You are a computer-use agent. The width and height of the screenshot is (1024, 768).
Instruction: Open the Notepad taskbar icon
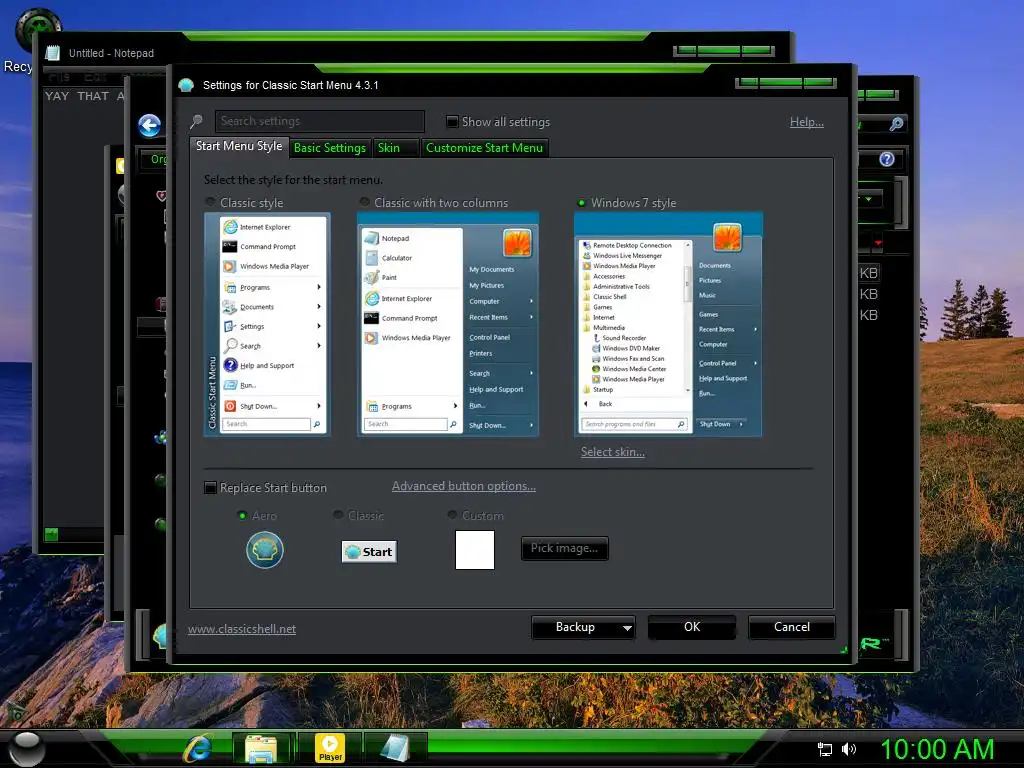point(395,748)
